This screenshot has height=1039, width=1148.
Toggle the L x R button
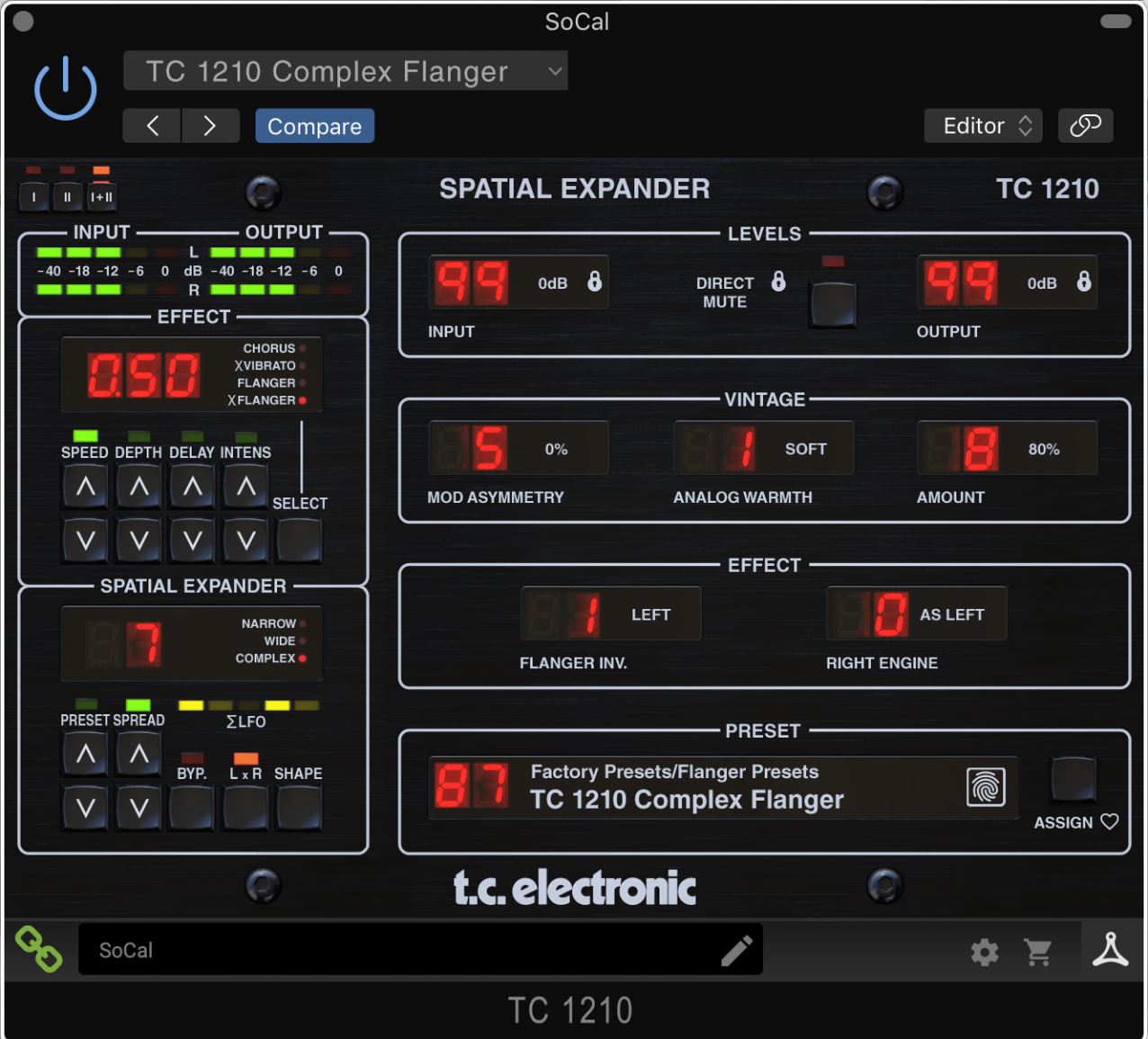pyautogui.click(x=246, y=808)
